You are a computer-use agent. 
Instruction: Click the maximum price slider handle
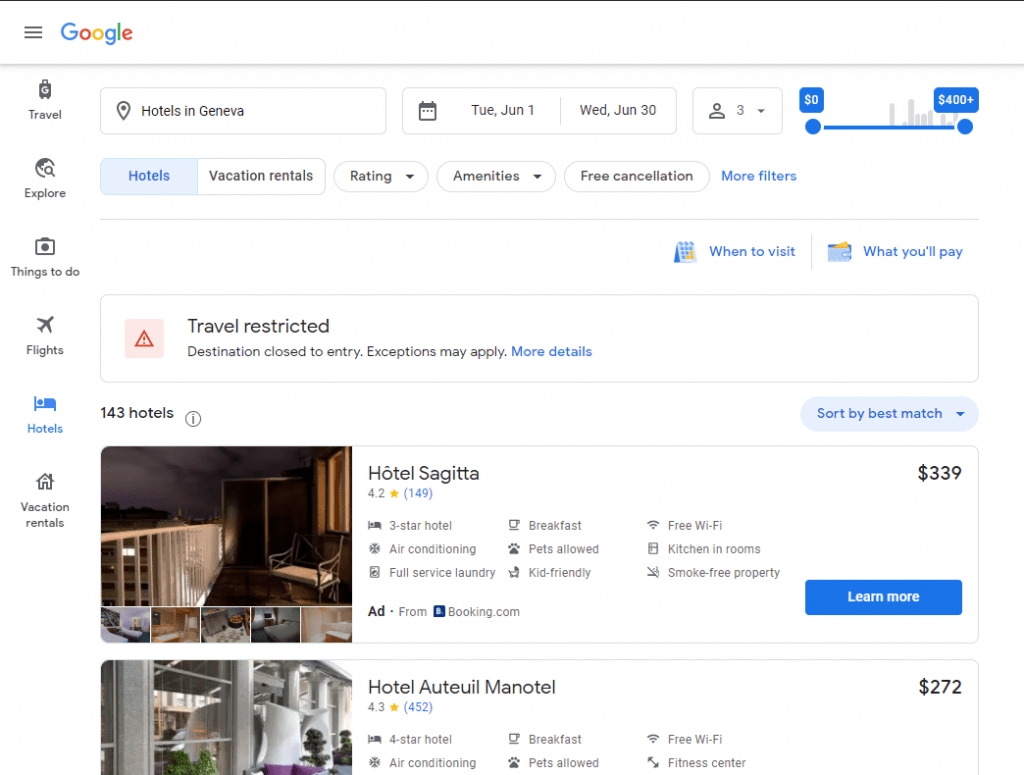965,127
